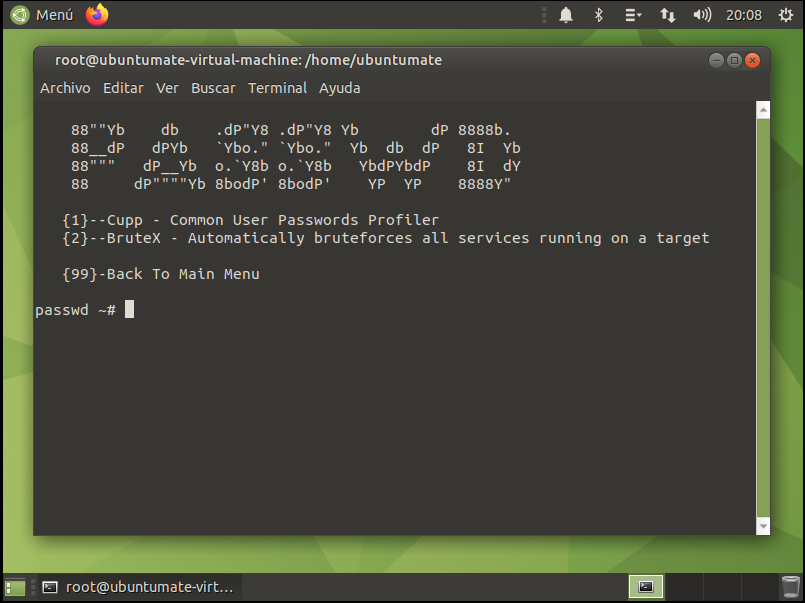The width and height of the screenshot is (805, 603).
Task: Open the power session gear icon
Action: pyautogui.click(x=785, y=15)
